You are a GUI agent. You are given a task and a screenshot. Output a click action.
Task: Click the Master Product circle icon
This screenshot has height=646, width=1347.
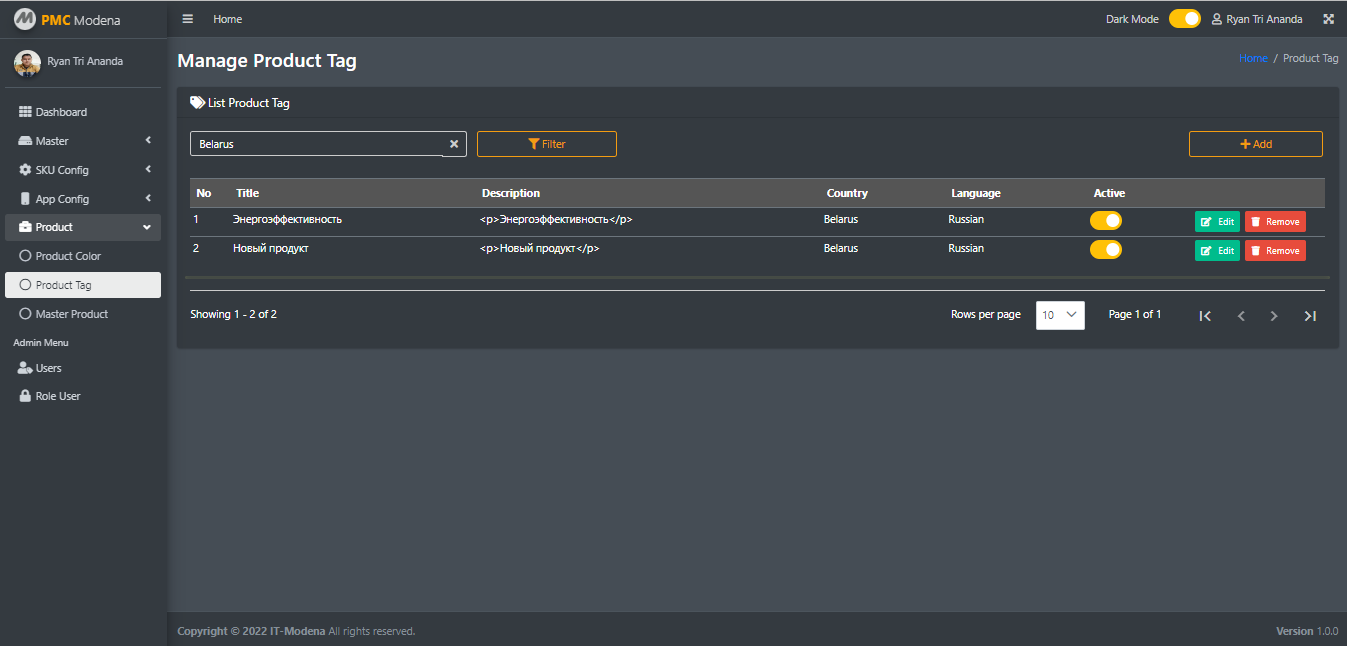point(26,314)
